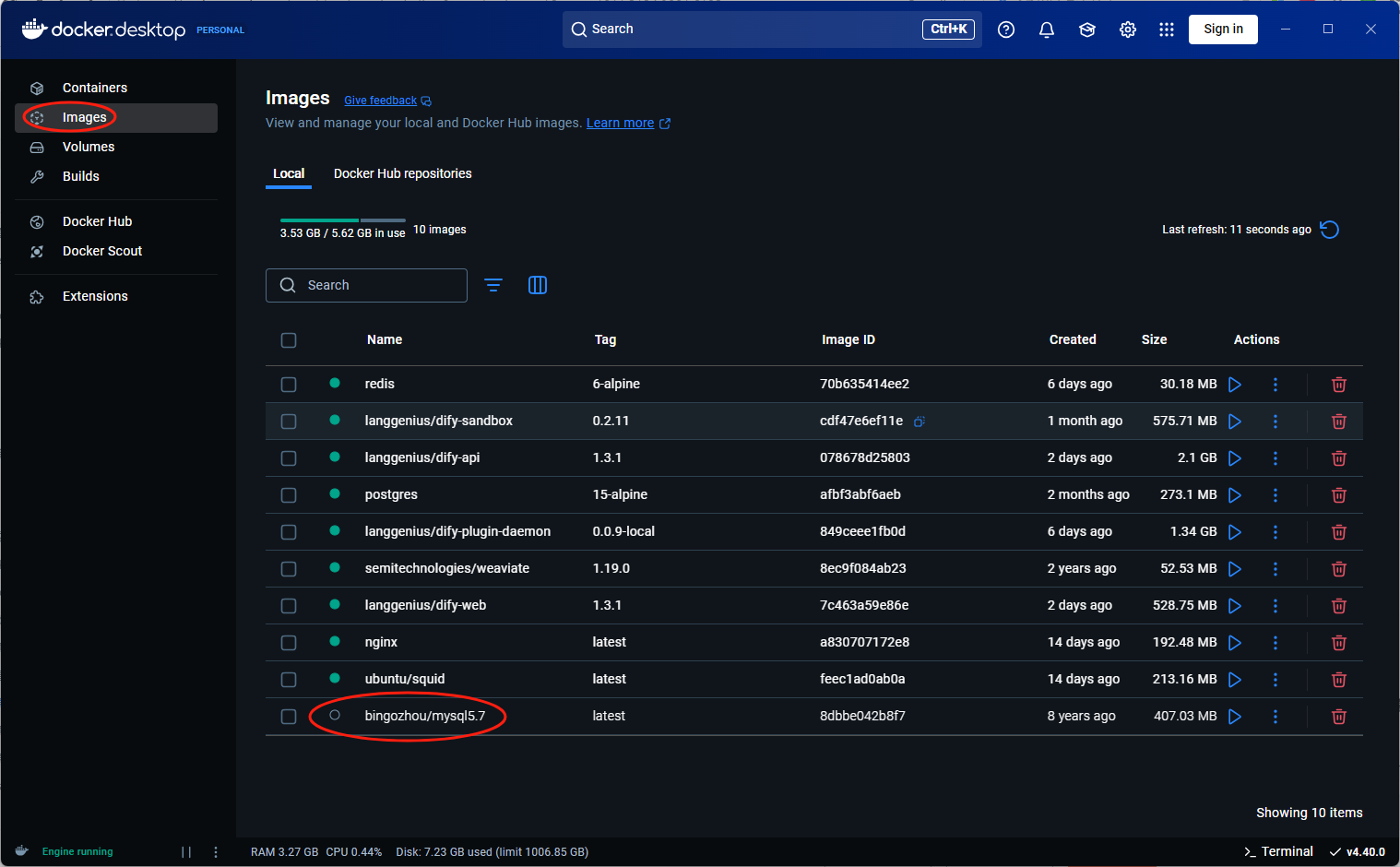Open the filter options
Viewport: 1400px width, 867px height.
pos(493,285)
